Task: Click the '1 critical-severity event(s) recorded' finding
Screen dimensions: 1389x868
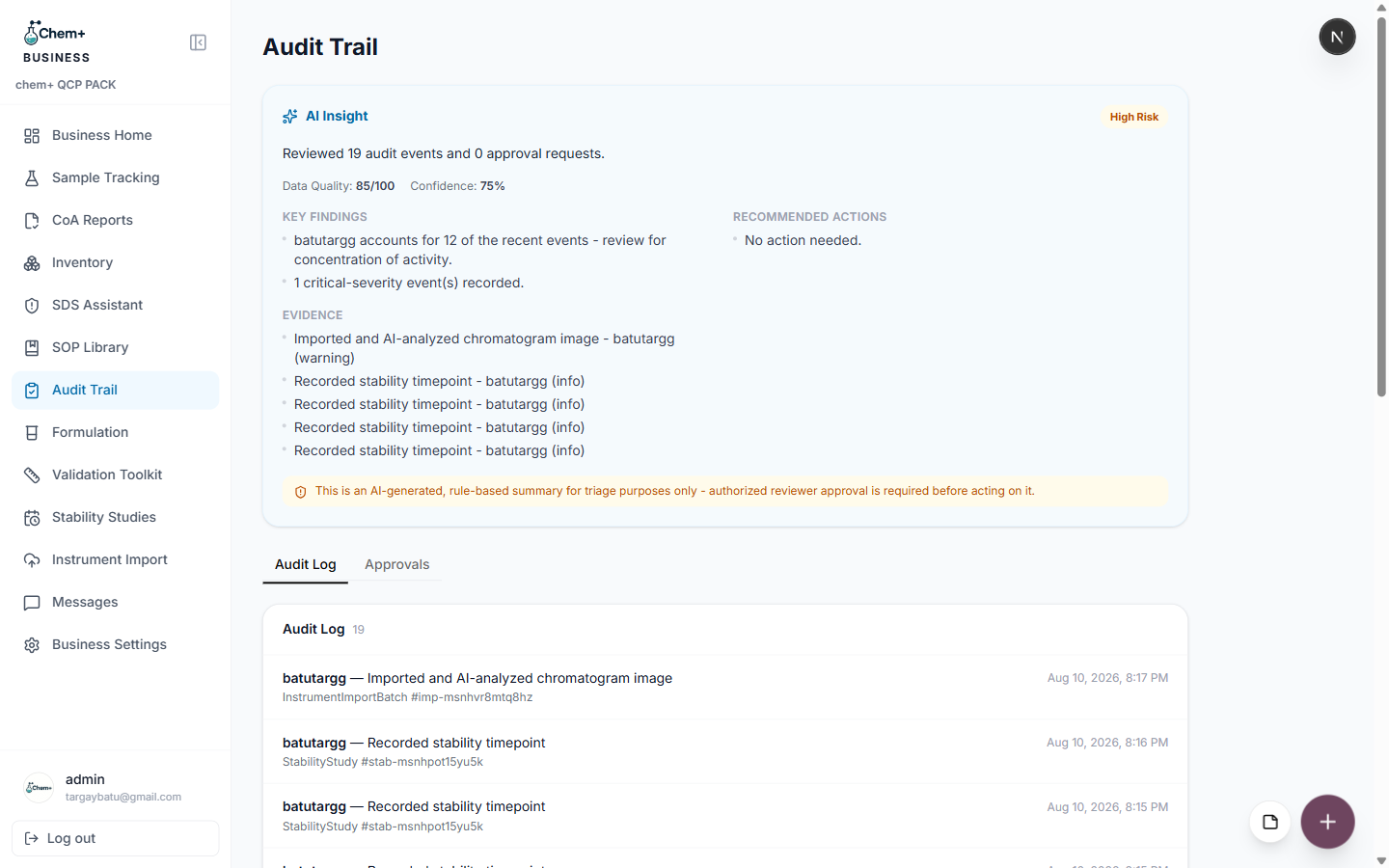Action: click(x=409, y=284)
